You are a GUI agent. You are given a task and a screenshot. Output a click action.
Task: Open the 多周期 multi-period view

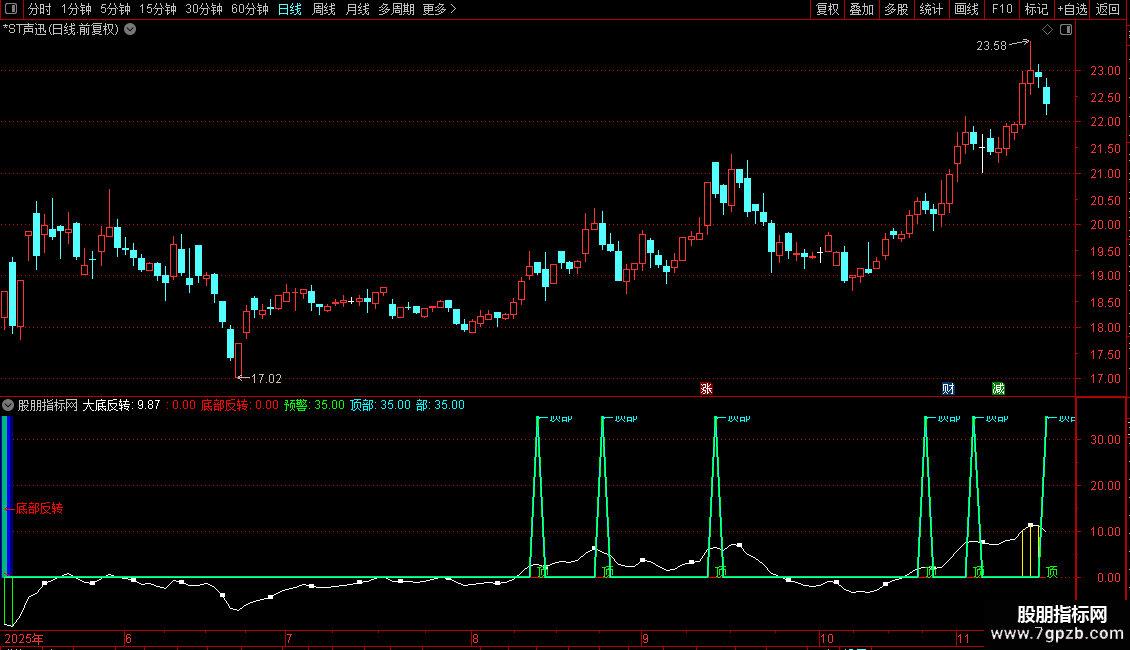(x=396, y=9)
